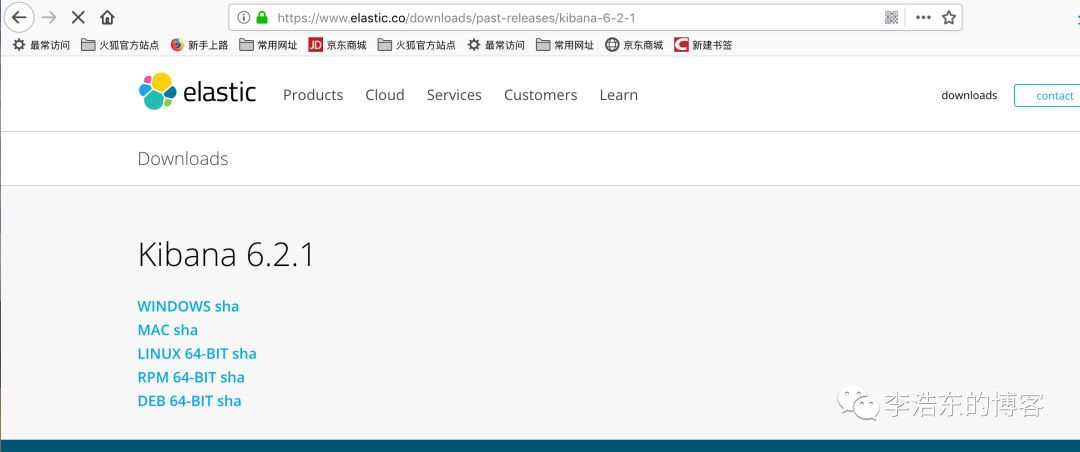Show site information via the circled i icon

243,17
